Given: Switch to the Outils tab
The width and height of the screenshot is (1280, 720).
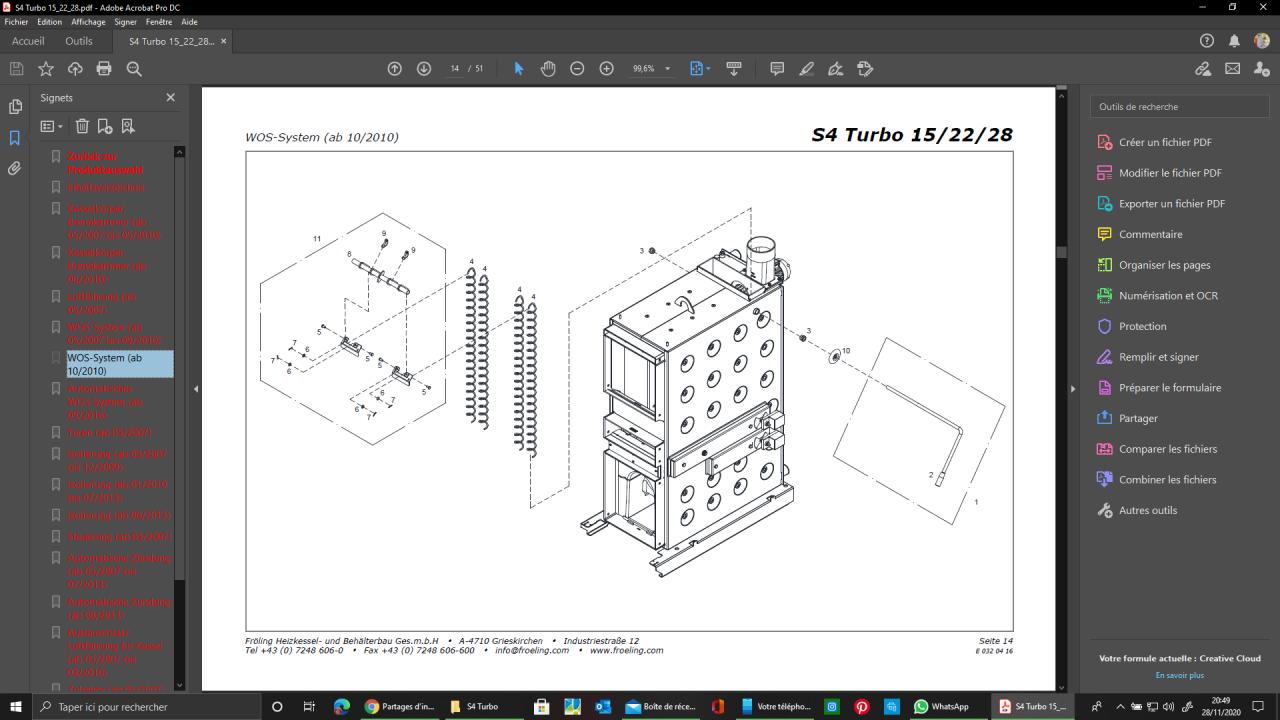Looking at the screenshot, I should [x=79, y=41].
